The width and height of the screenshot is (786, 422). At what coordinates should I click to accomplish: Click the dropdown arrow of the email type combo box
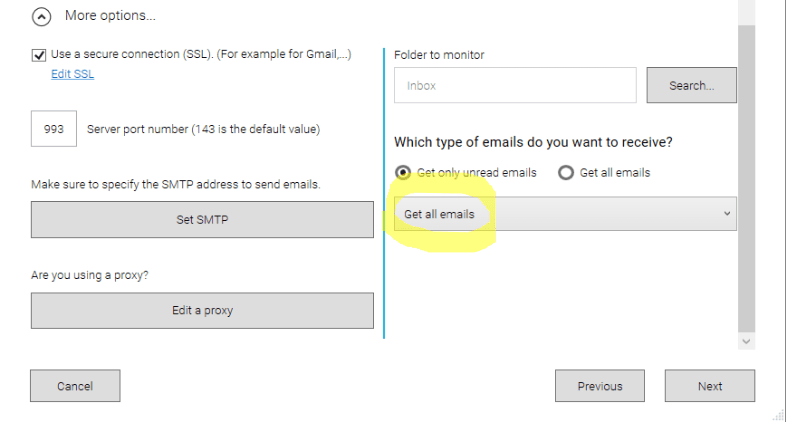pyautogui.click(x=727, y=214)
